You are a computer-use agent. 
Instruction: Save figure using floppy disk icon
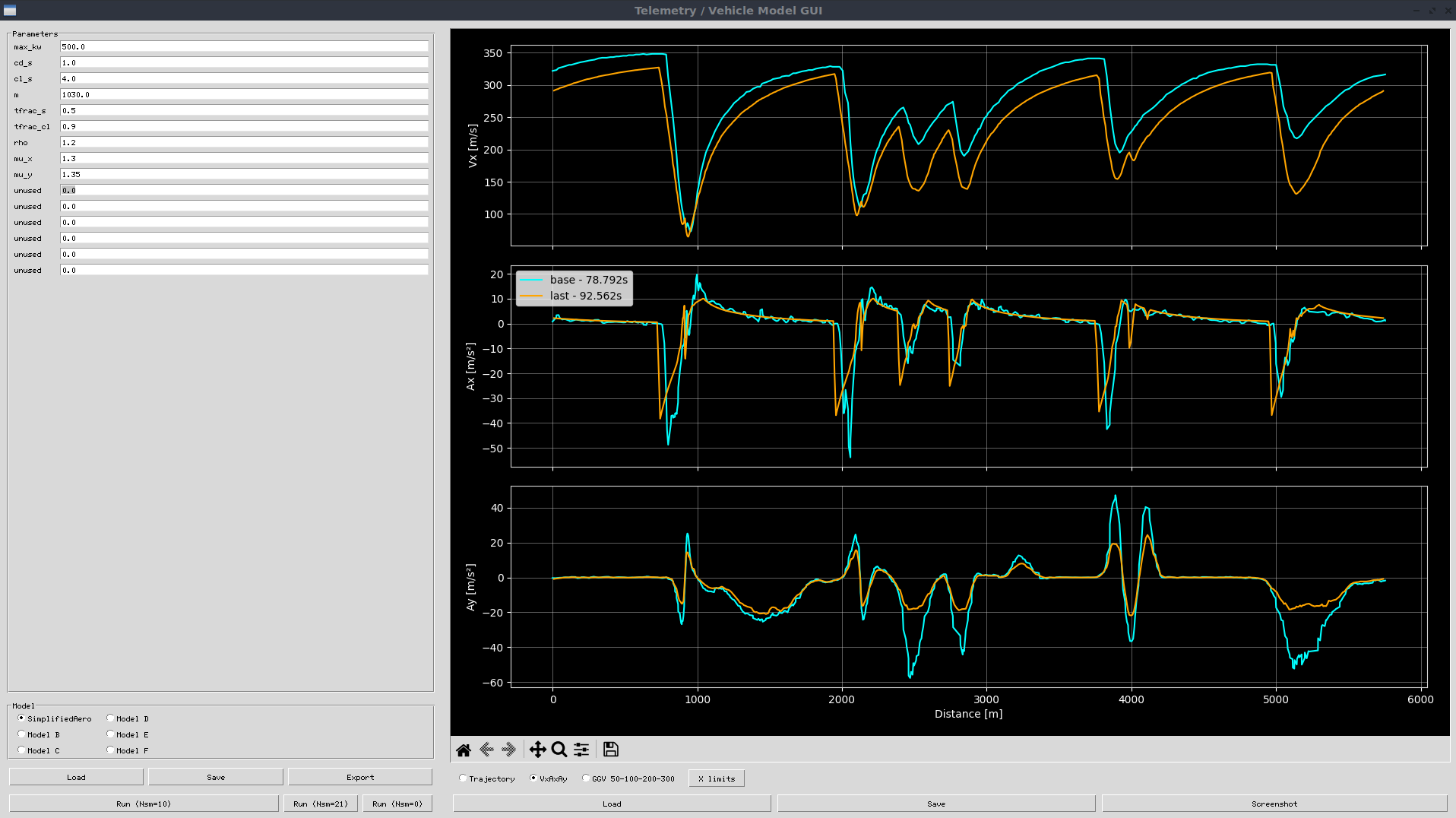(x=611, y=750)
